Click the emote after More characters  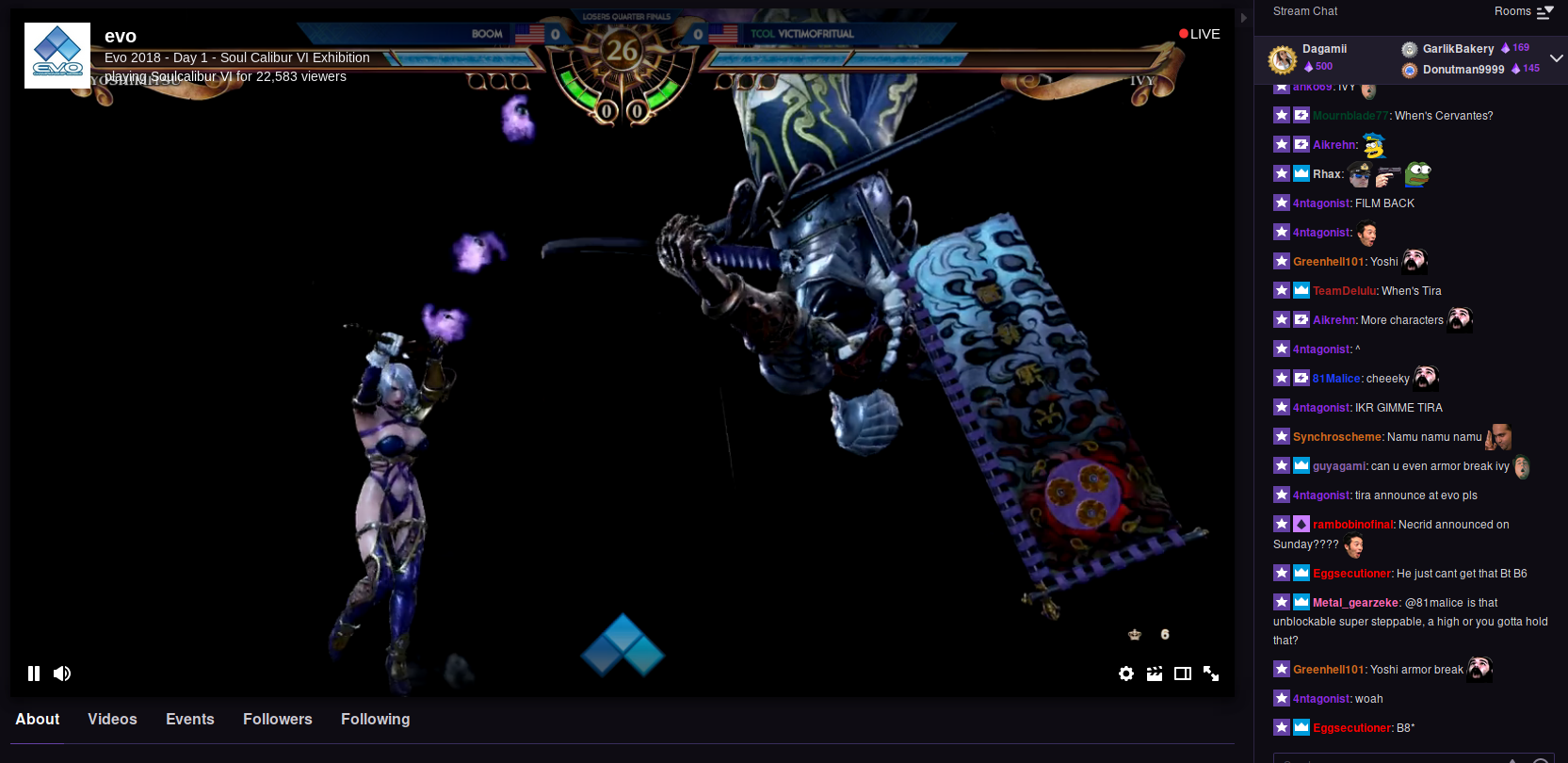1460,319
